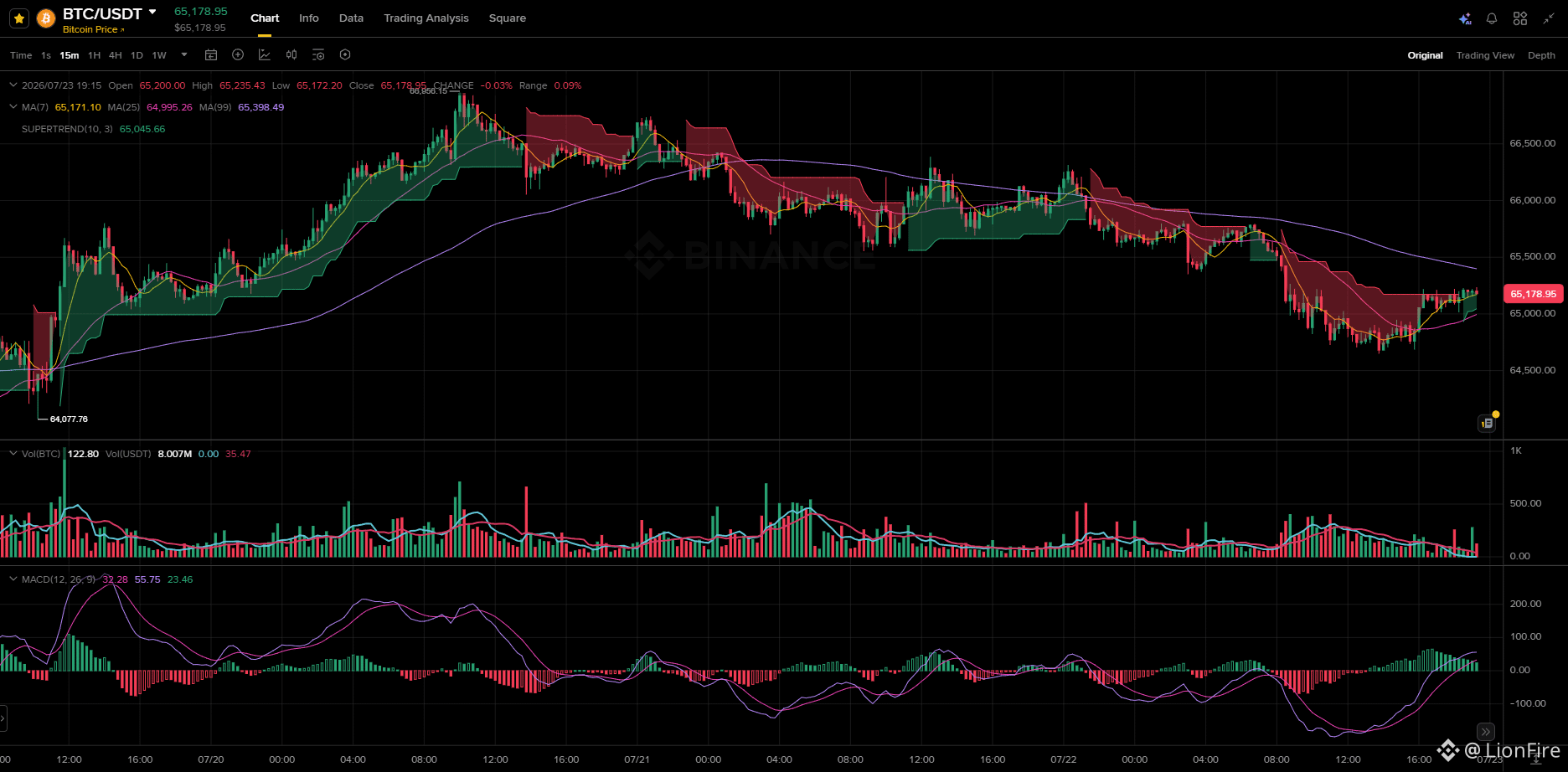Open the technical indicators line chart icon
The width and height of the screenshot is (1568, 772).
(265, 54)
